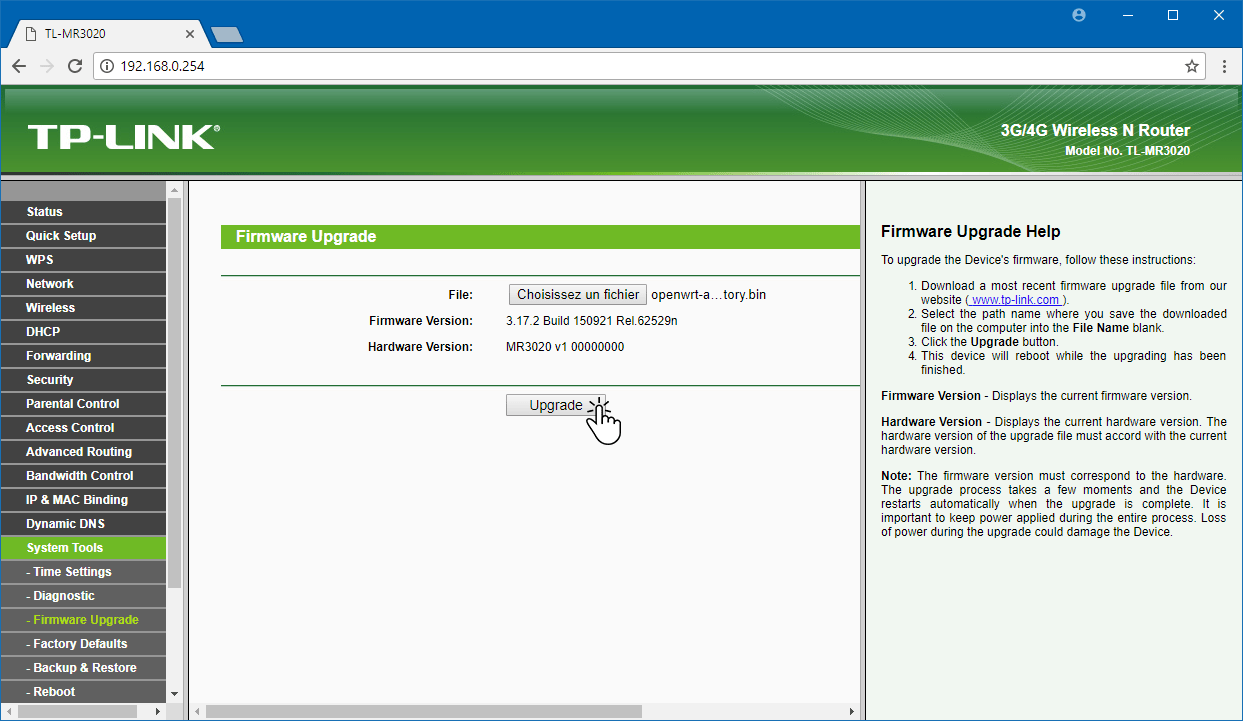The width and height of the screenshot is (1243, 721).
Task: Select Firmware Upgrade submenu
Action: [83, 620]
